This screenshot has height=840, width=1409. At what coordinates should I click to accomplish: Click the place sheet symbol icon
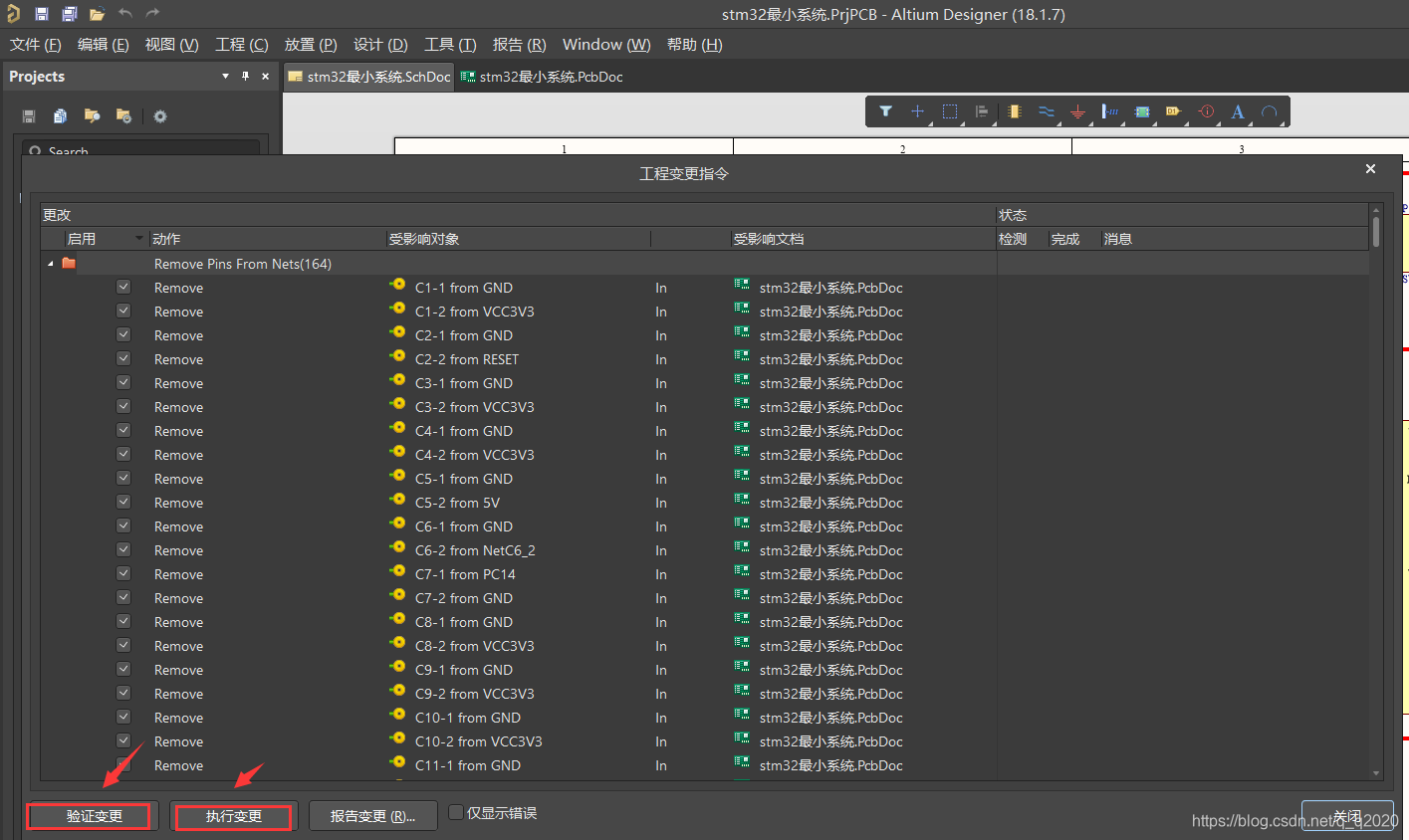tap(1142, 111)
